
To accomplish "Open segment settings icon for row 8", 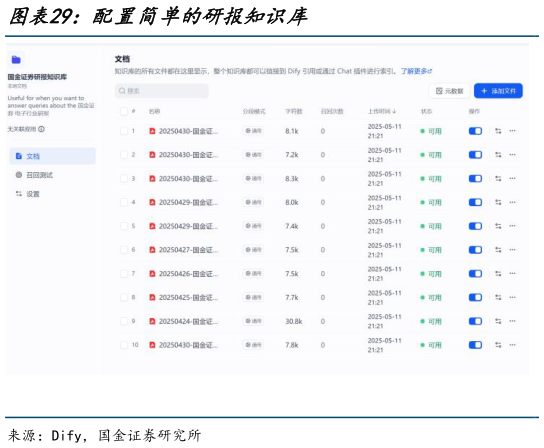I will point(498,297).
